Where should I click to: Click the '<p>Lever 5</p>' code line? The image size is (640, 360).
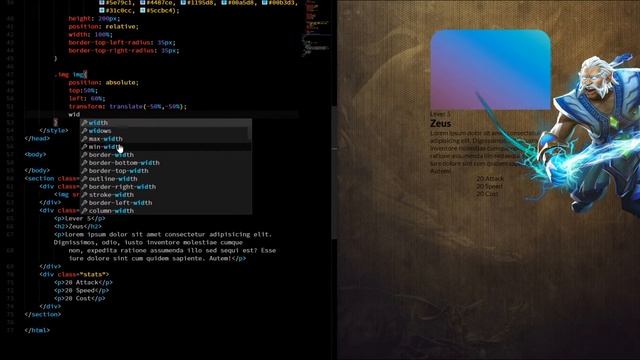(80, 219)
